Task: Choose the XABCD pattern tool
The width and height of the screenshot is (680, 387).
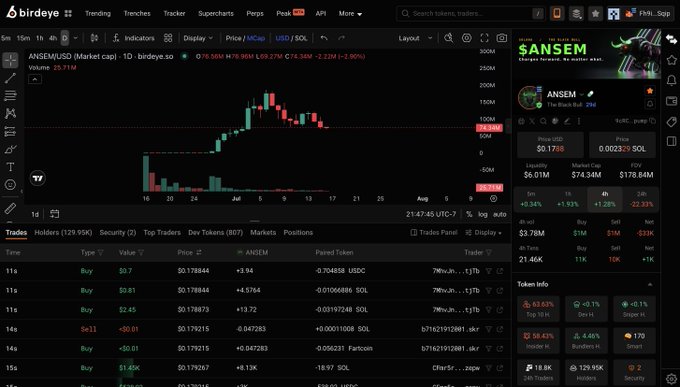Action: [x=10, y=113]
